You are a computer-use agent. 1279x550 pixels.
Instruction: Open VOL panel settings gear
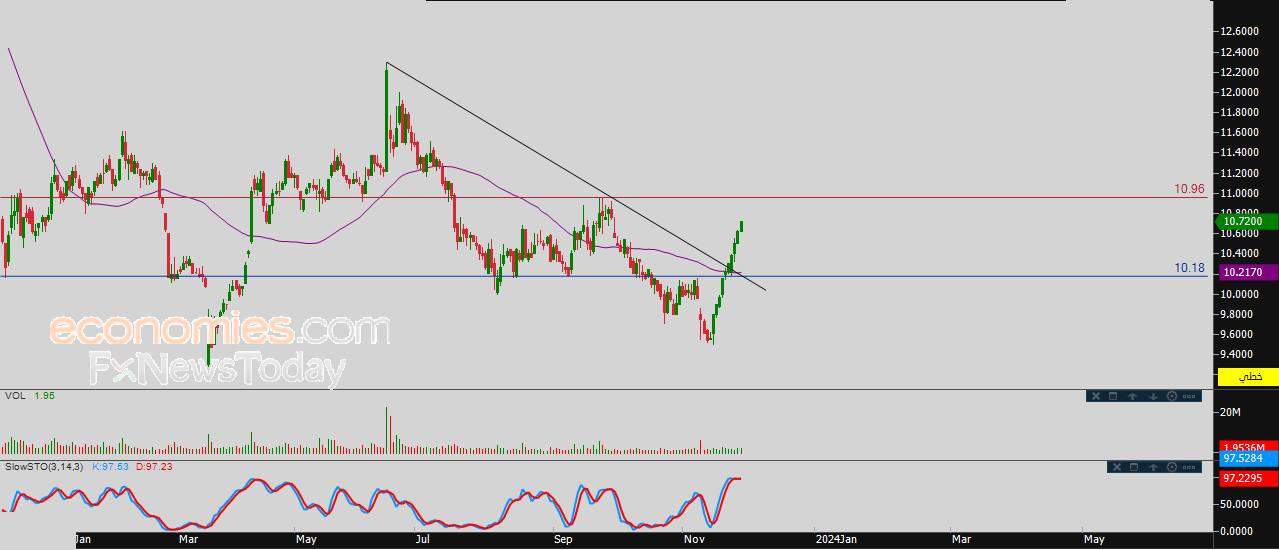[1172, 396]
